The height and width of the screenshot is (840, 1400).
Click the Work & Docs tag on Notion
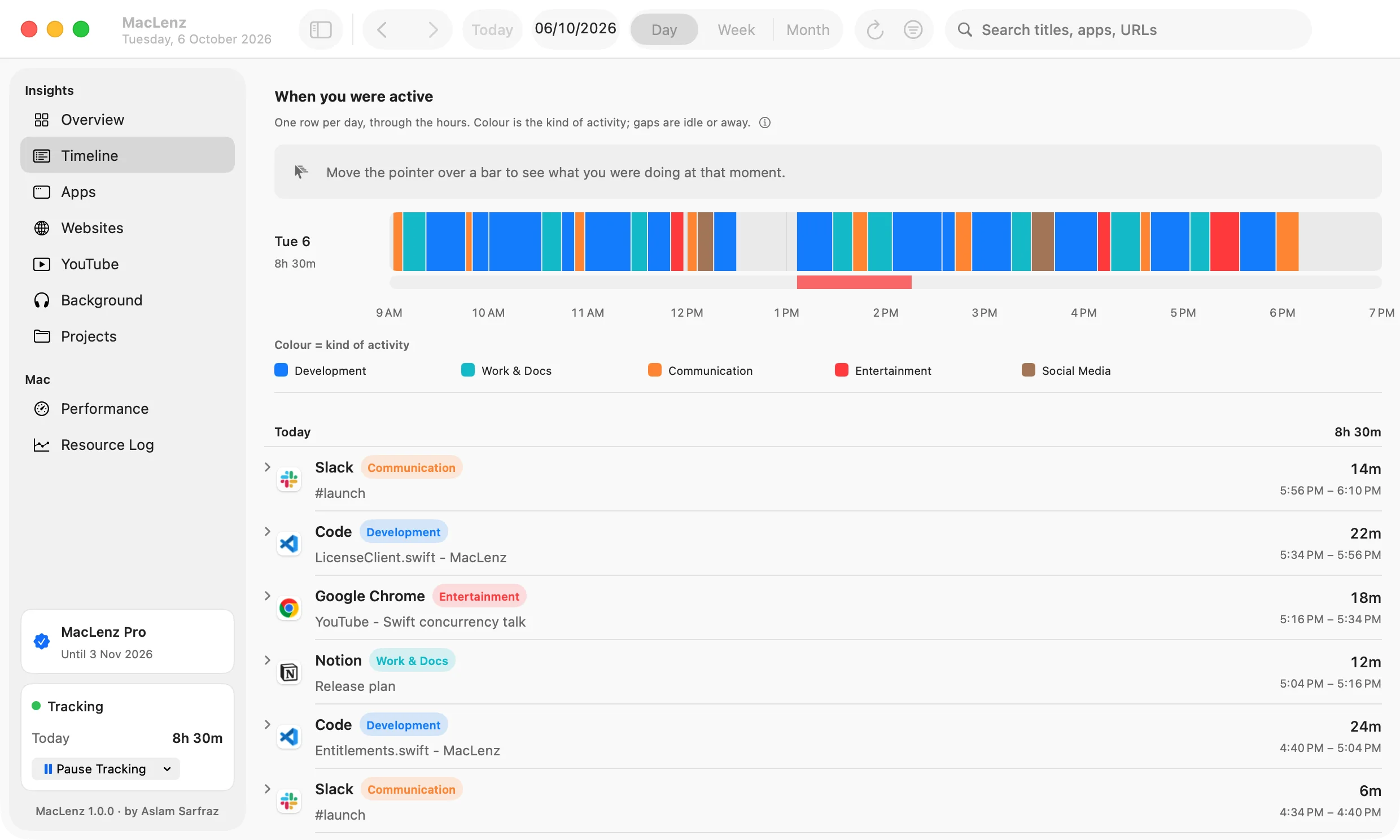(412, 660)
